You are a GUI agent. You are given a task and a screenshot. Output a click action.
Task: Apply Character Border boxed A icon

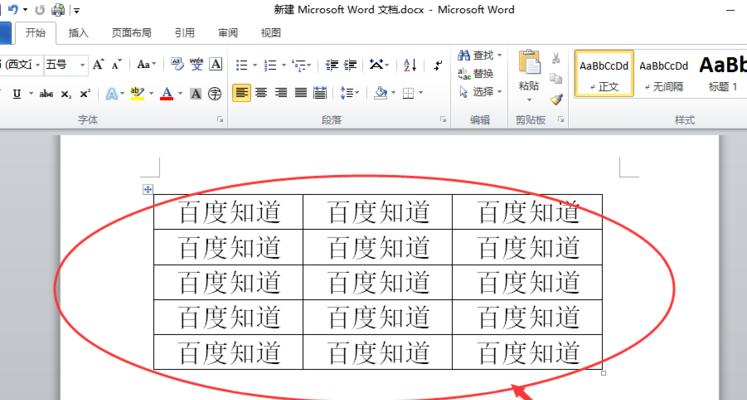[x=216, y=64]
